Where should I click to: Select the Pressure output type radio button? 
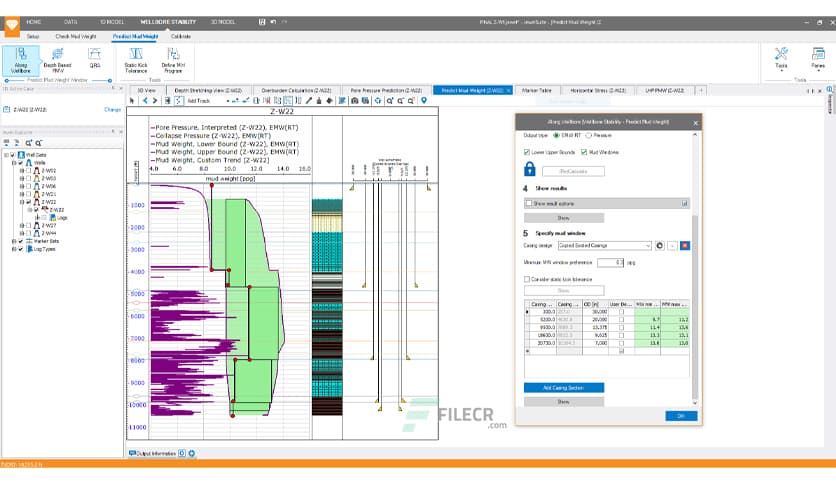(x=588, y=134)
